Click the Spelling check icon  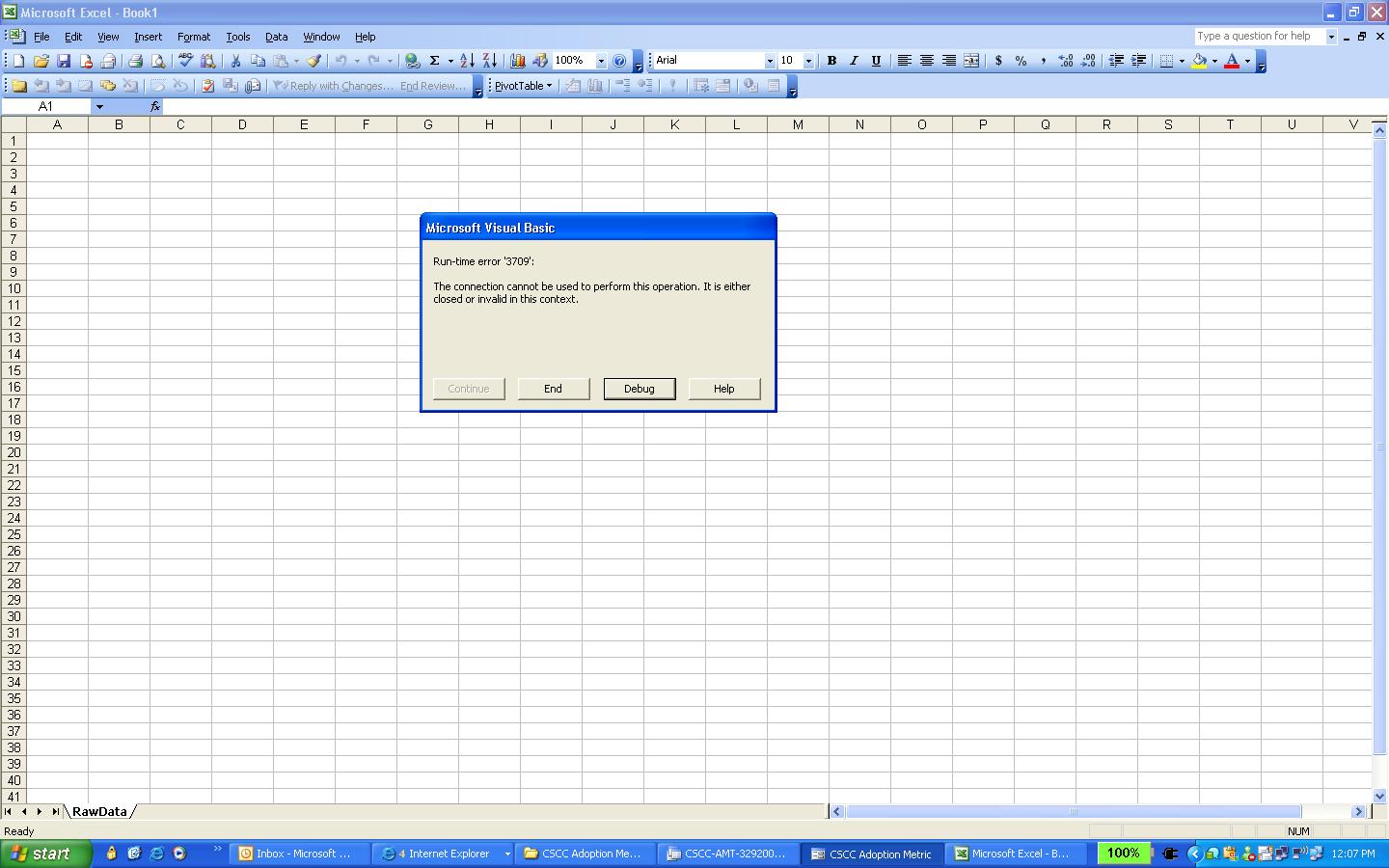185,61
